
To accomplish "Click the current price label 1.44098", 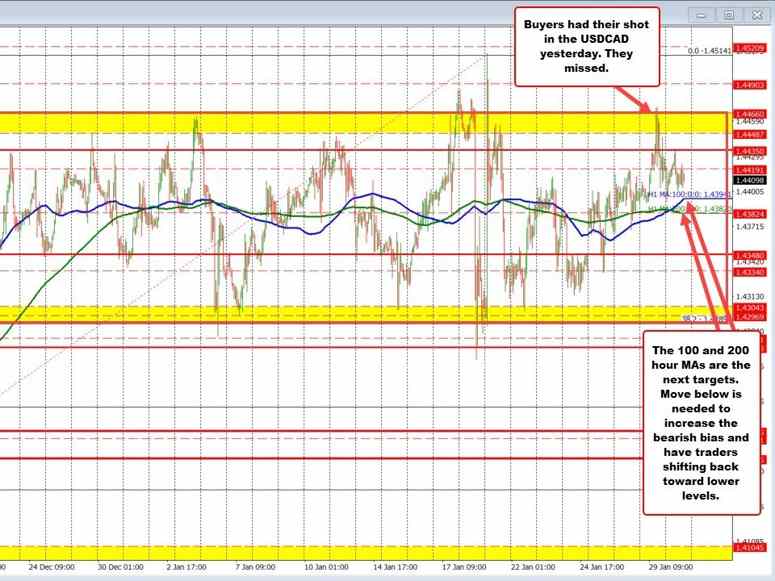I will [750, 181].
